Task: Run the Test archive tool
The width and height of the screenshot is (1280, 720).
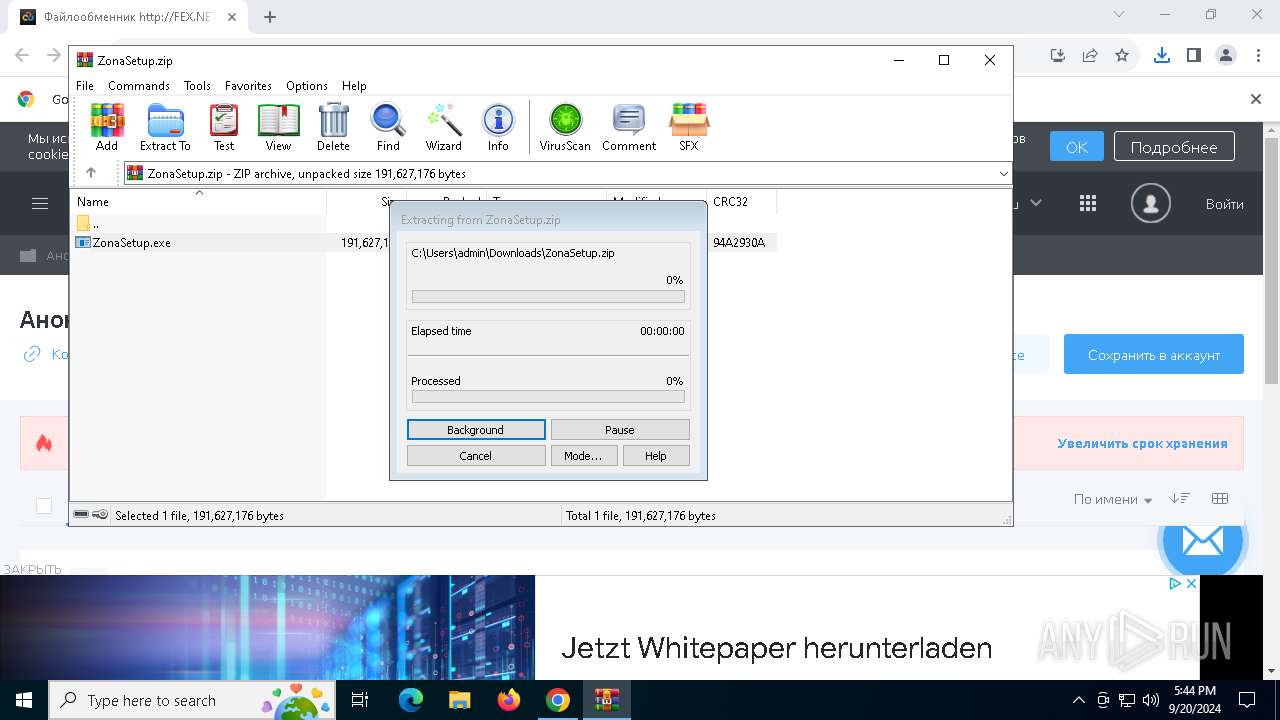Action: pyautogui.click(x=224, y=127)
